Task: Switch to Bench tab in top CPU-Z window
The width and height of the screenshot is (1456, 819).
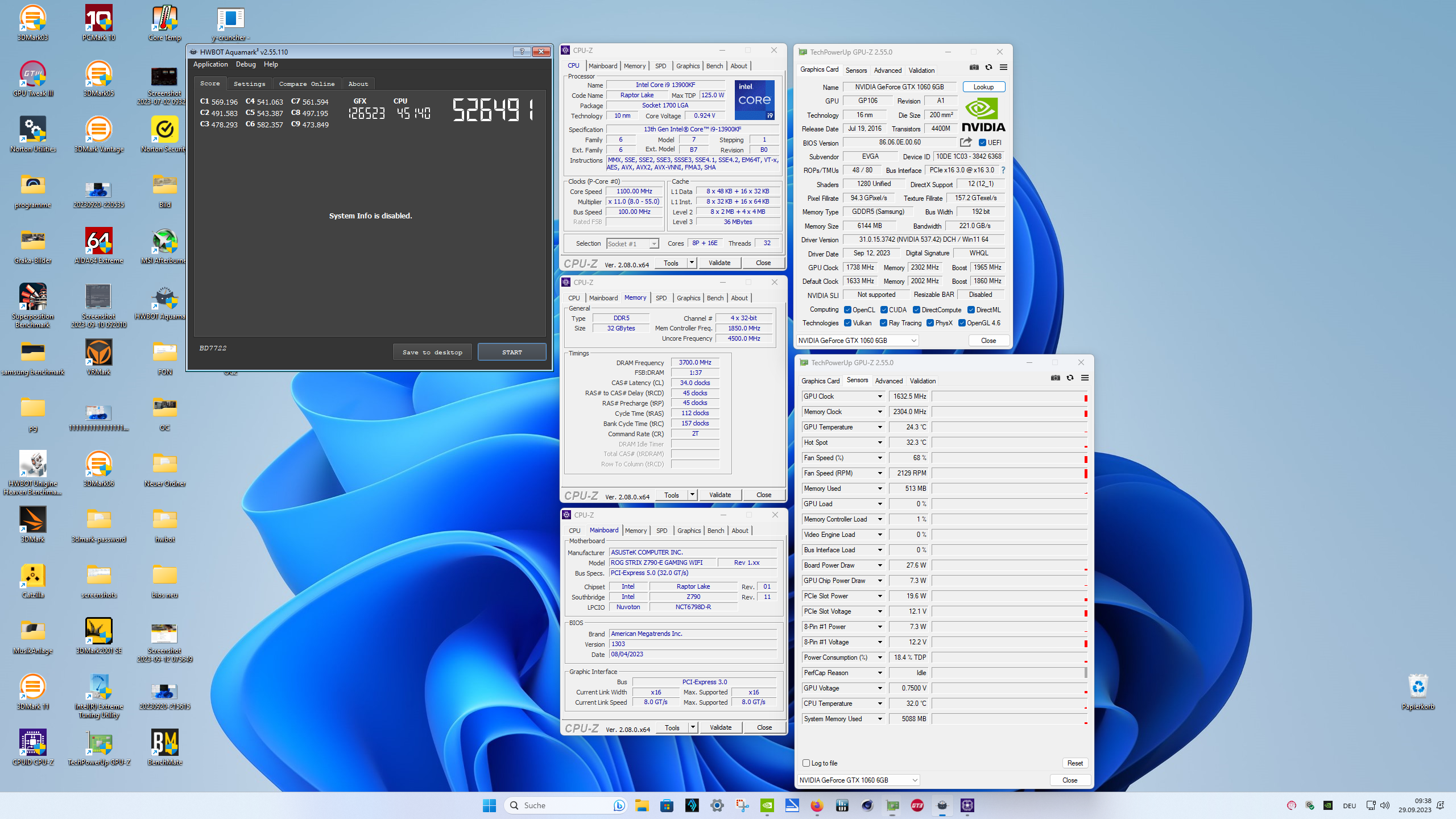Action: tap(714, 66)
